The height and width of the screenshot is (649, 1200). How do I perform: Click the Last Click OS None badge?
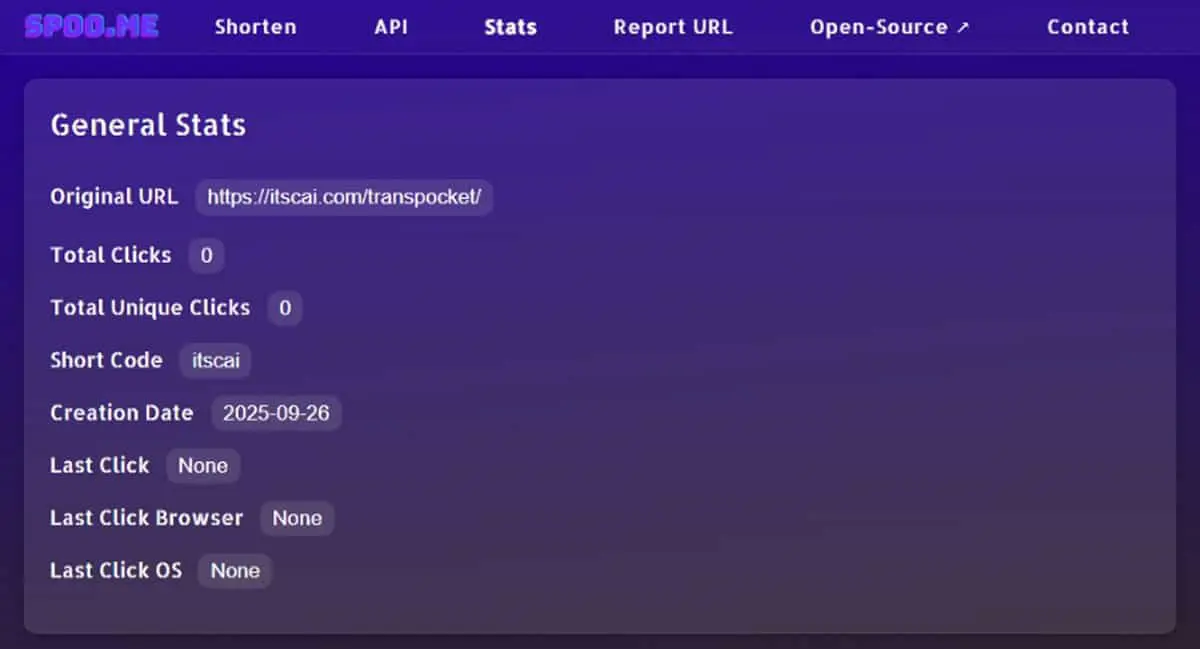pos(235,570)
